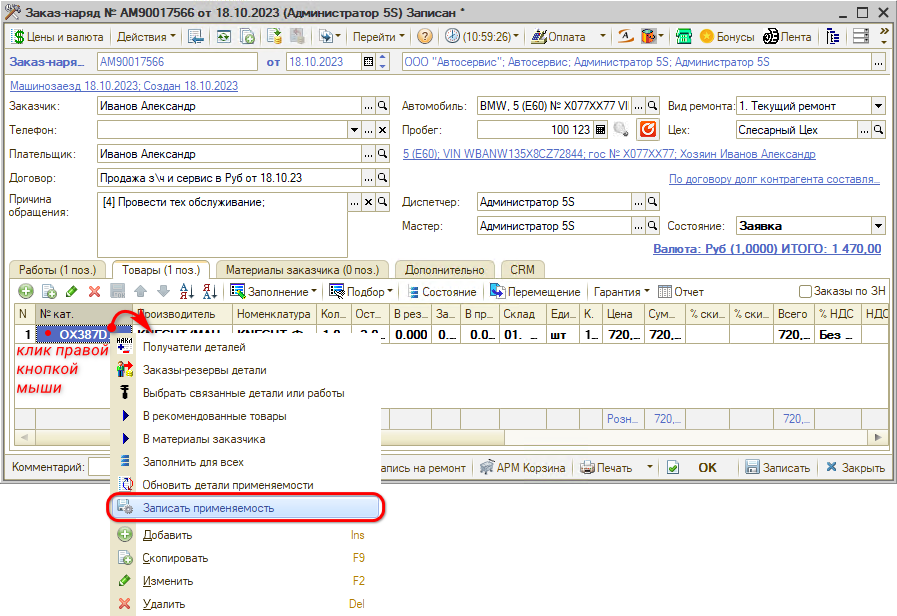
Task: Click into order number field АМ90017566
Action: (x=177, y=62)
